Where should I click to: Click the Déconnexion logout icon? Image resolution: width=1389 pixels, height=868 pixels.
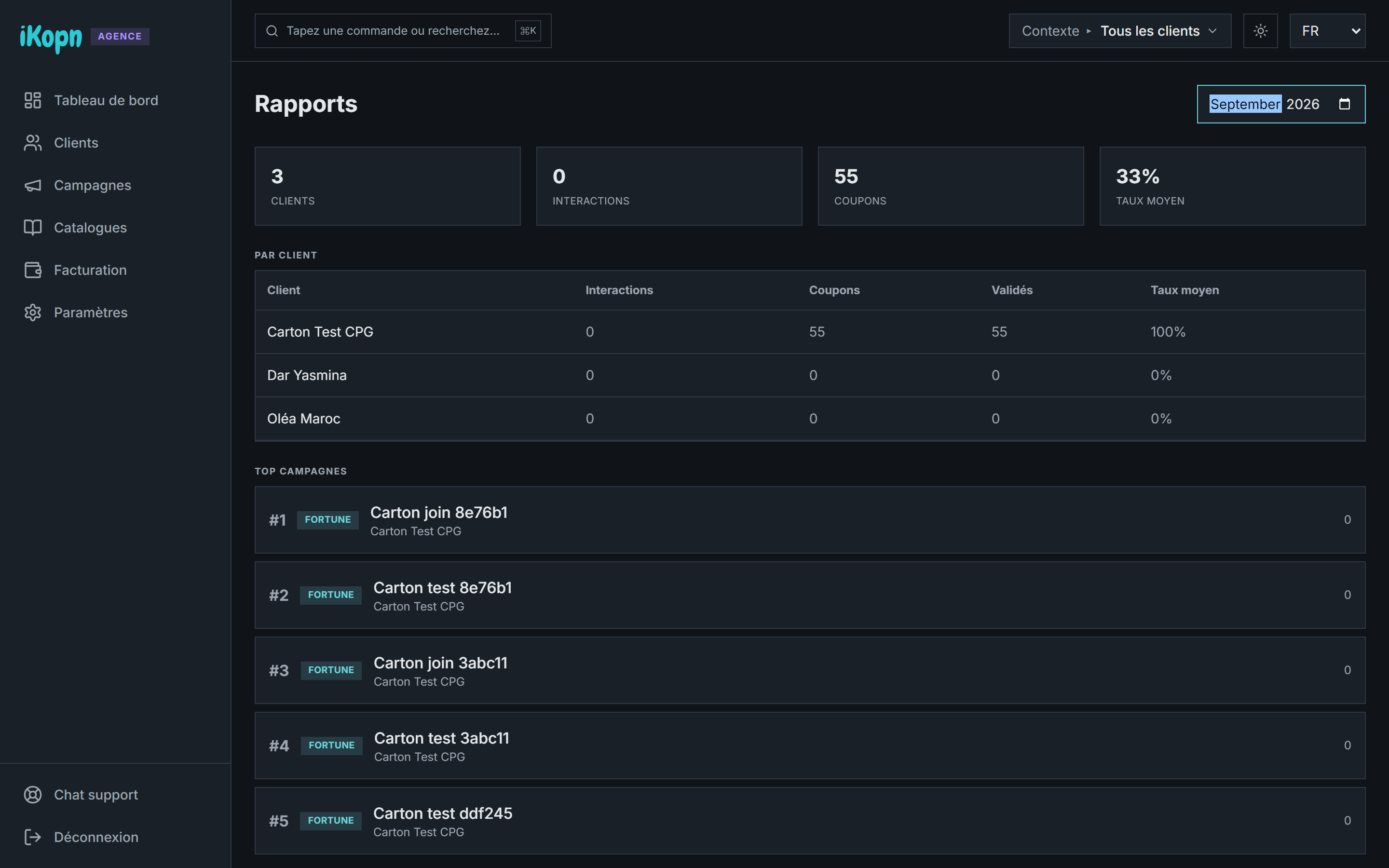pyautogui.click(x=33, y=838)
